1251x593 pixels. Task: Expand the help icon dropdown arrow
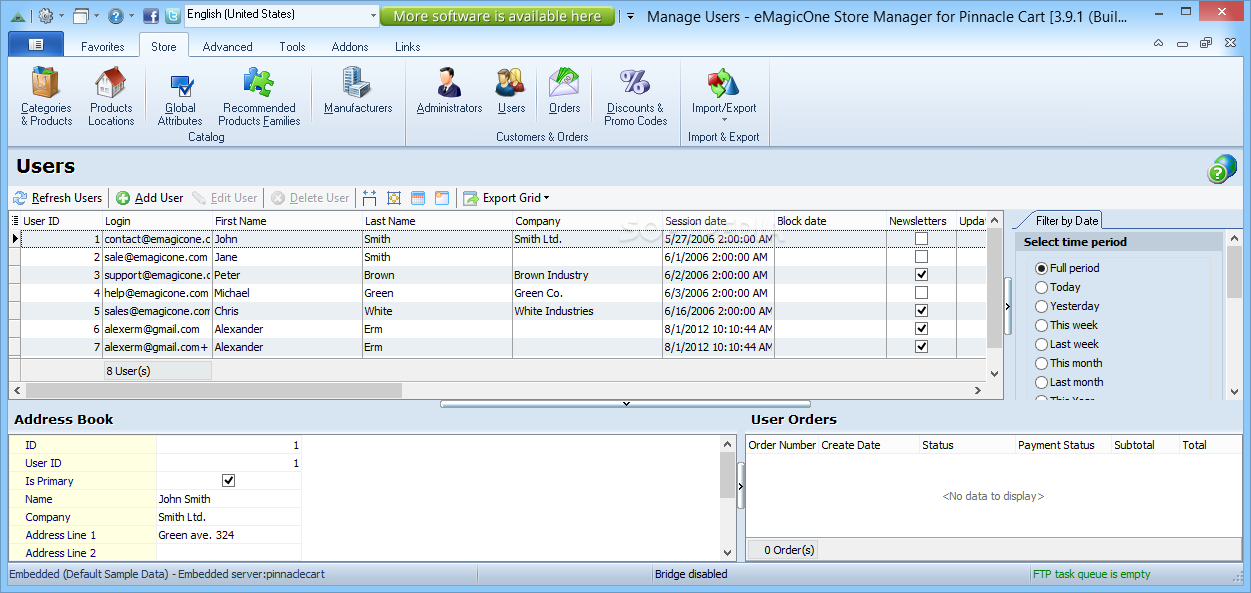(132, 16)
